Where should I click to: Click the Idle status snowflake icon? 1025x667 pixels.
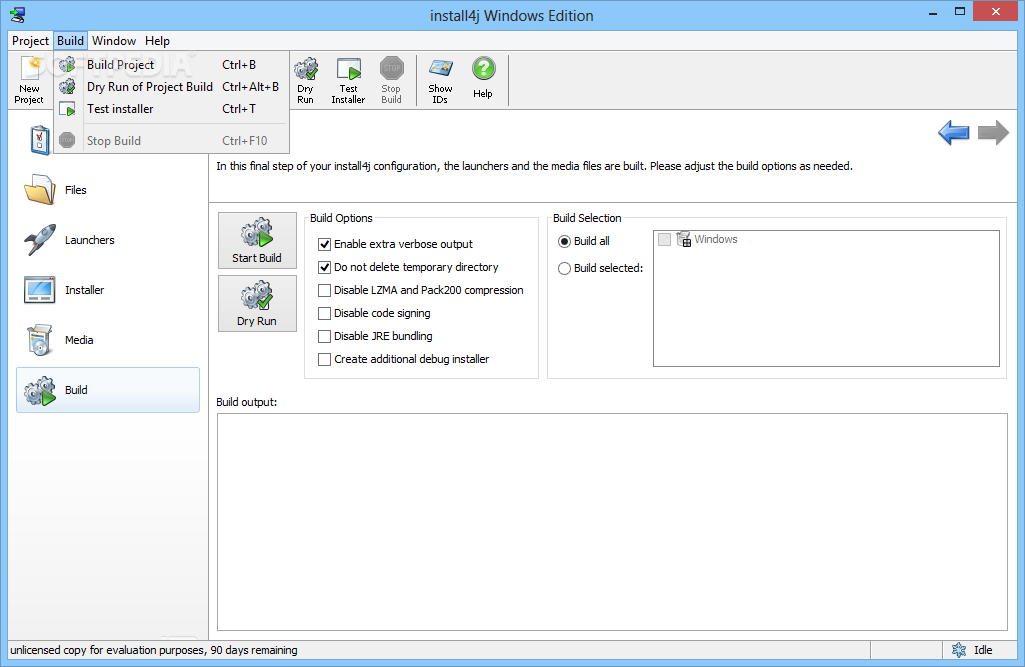coord(959,650)
